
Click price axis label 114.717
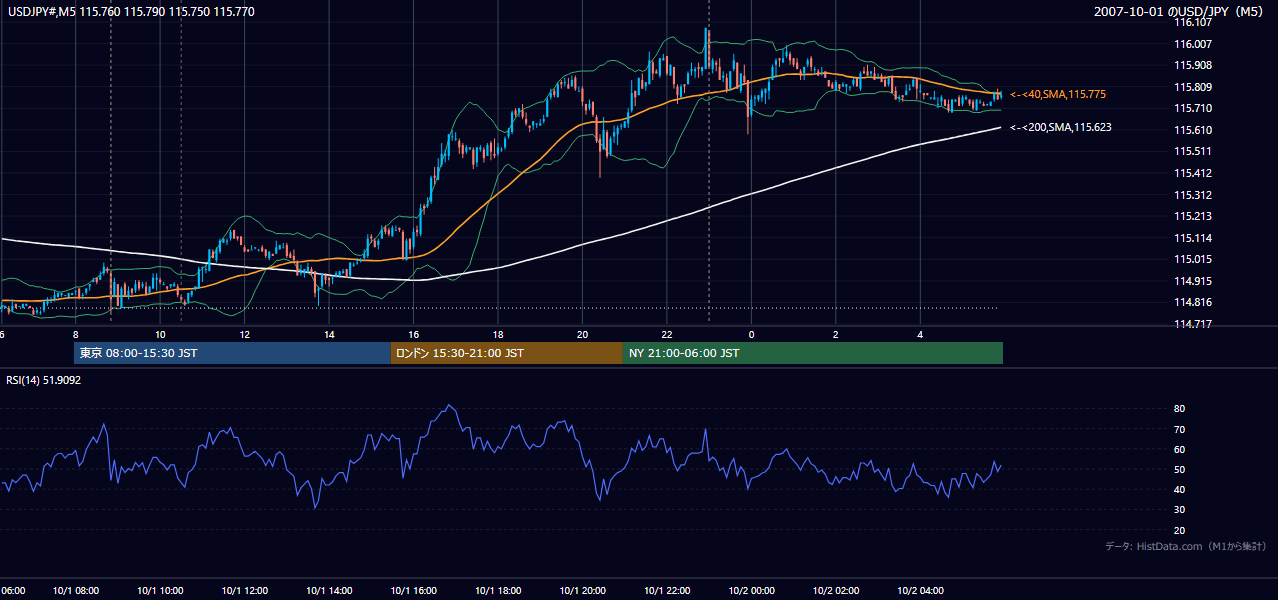pyautogui.click(x=1193, y=324)
